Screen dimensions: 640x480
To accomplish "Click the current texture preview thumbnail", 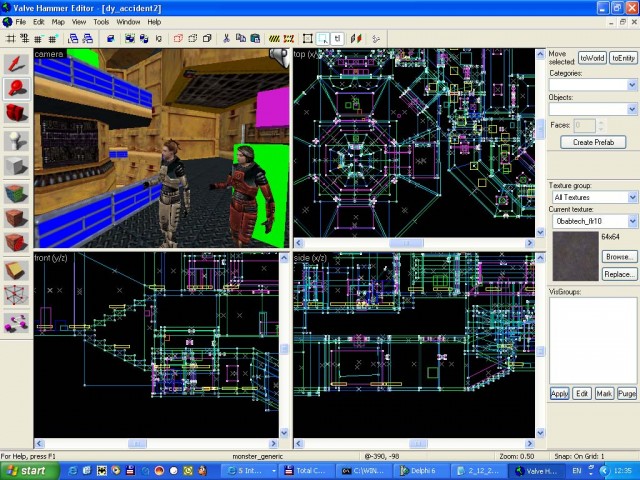I will [576, 256].
